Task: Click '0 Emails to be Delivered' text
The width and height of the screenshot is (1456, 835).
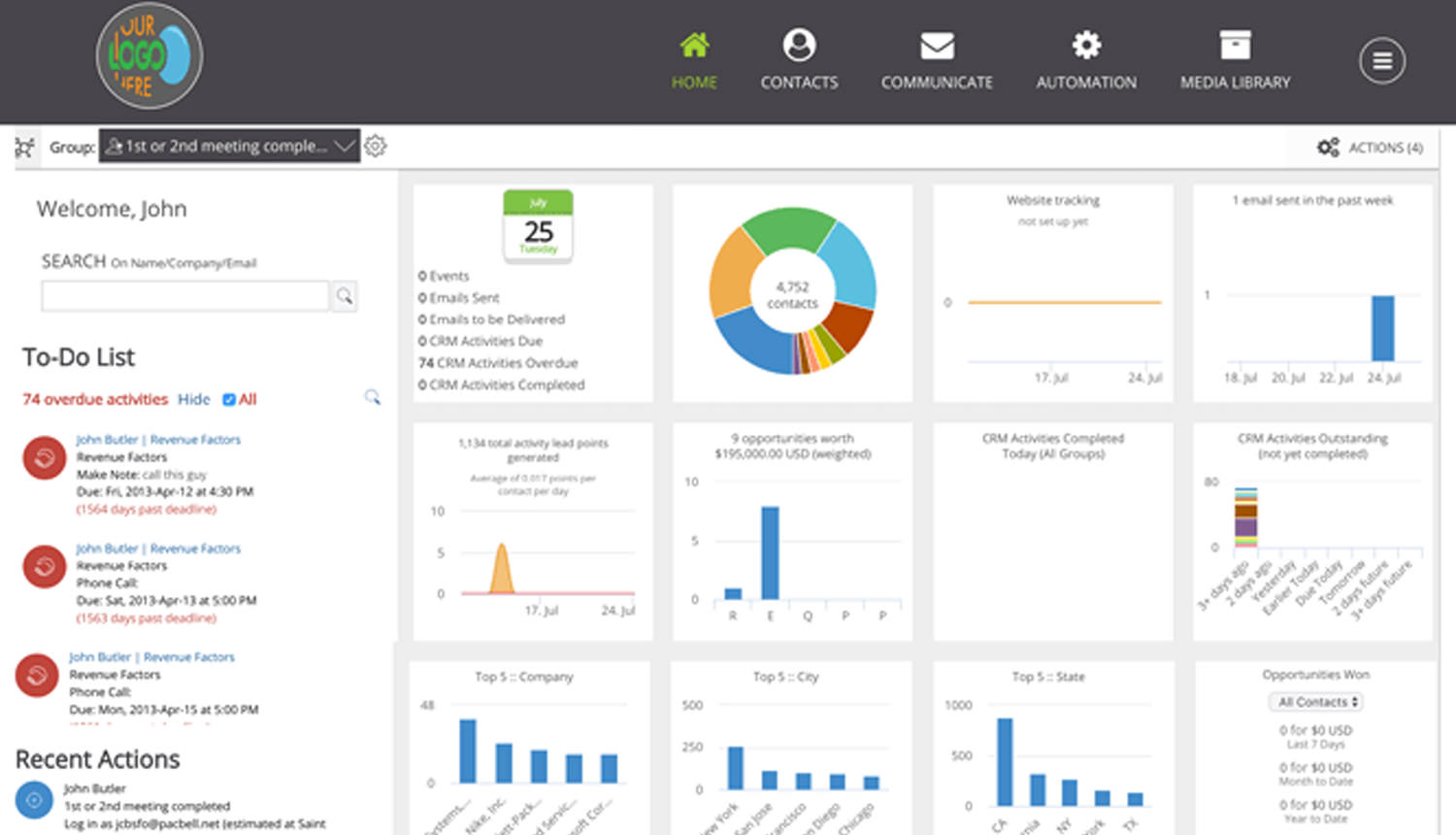Action: coord(491,319)
